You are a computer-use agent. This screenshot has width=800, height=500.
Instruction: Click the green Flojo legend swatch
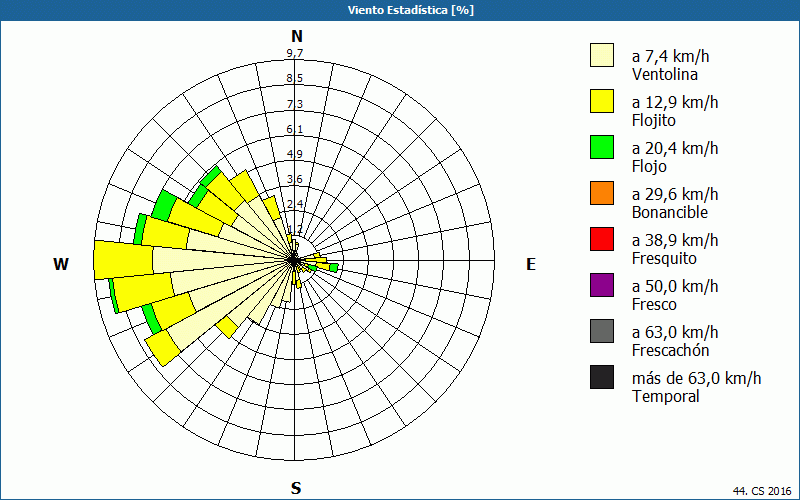pyautogui.click(x=601, y=147)
